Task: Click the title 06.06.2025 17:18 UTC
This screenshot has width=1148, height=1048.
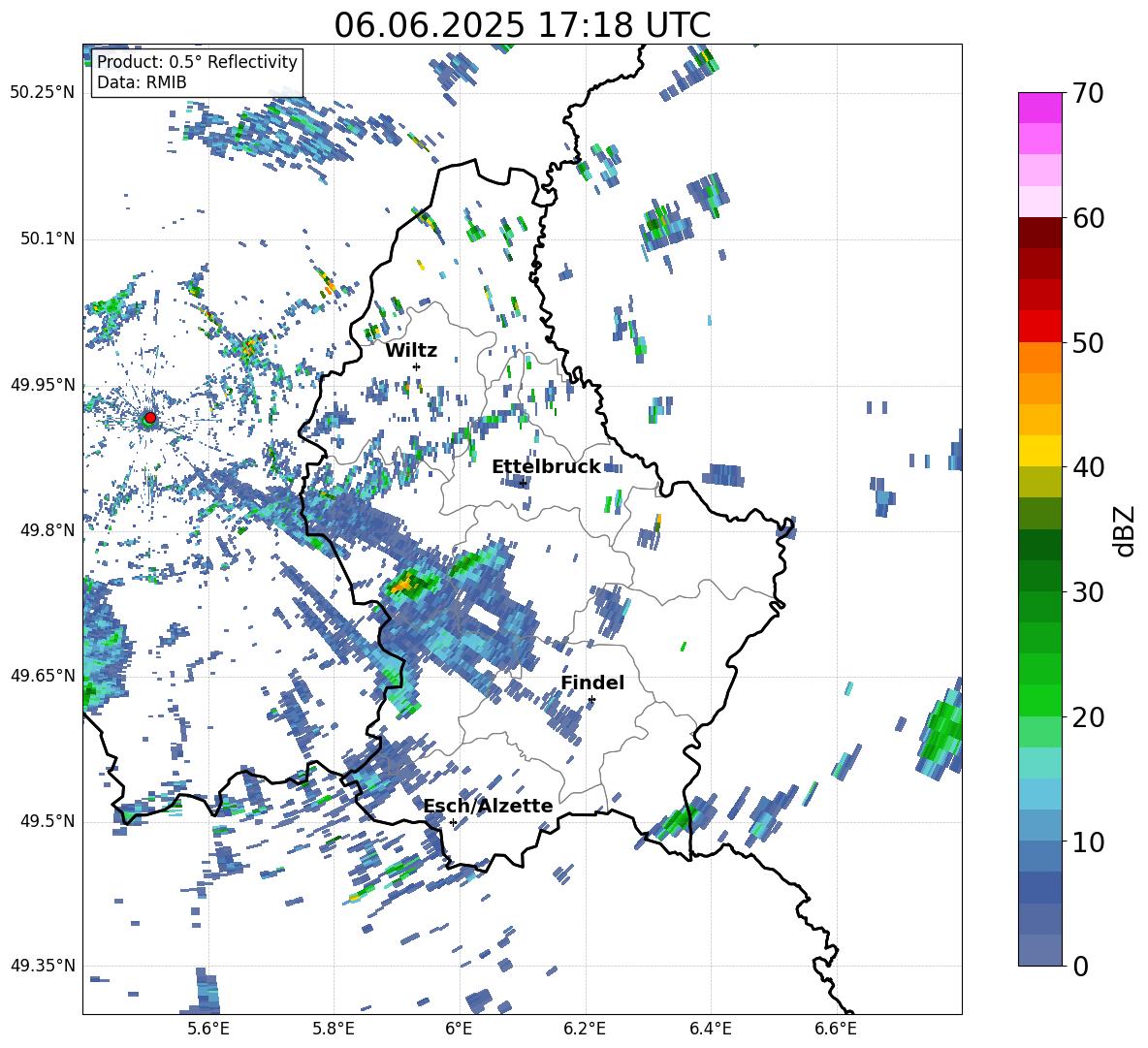Action: [x=522, y=25]
